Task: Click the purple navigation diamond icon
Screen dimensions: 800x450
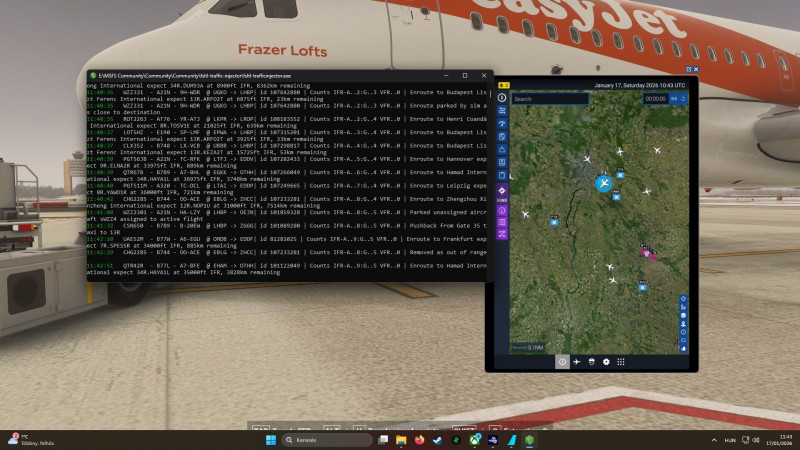Action: (502, 191)
